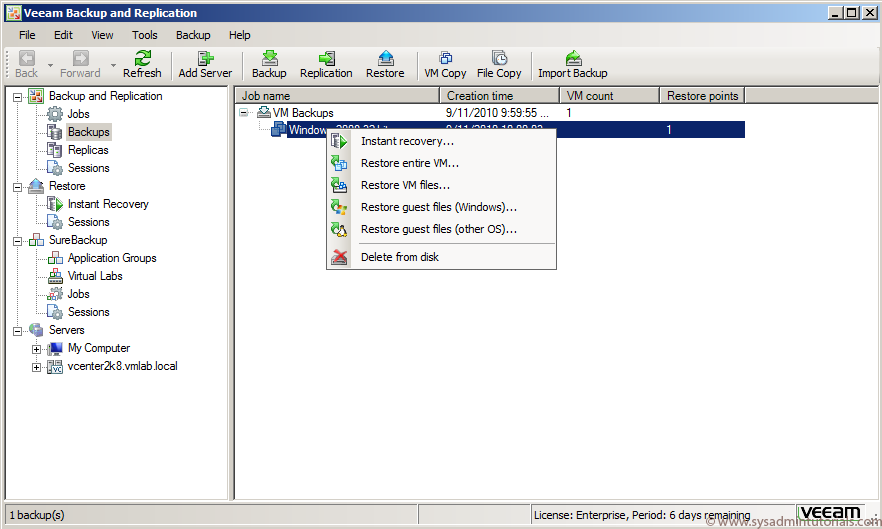Image resolution: width=882 pixels, height=529 pixels.
Task: Pick Restore guest files (Windows) entry
Action: click(x=439, y=207)
